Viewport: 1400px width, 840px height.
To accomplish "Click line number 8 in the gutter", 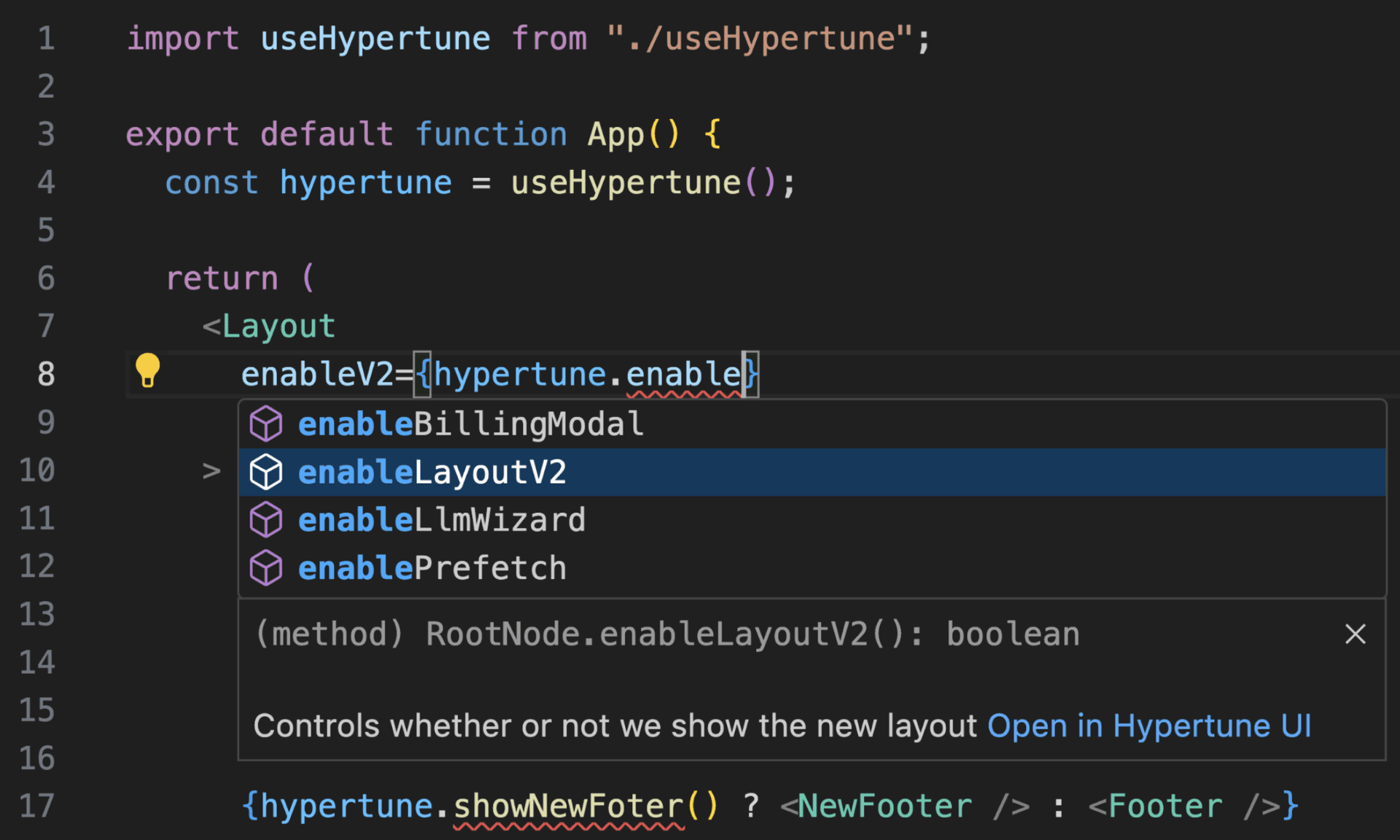I will [46, 373].
